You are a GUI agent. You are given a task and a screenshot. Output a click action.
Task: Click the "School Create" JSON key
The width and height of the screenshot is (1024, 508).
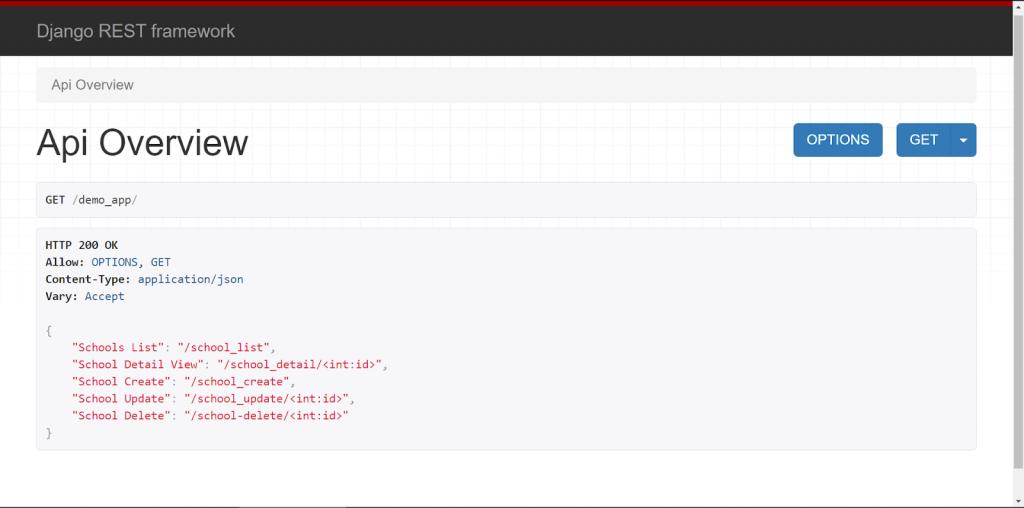tap(121, 381)
